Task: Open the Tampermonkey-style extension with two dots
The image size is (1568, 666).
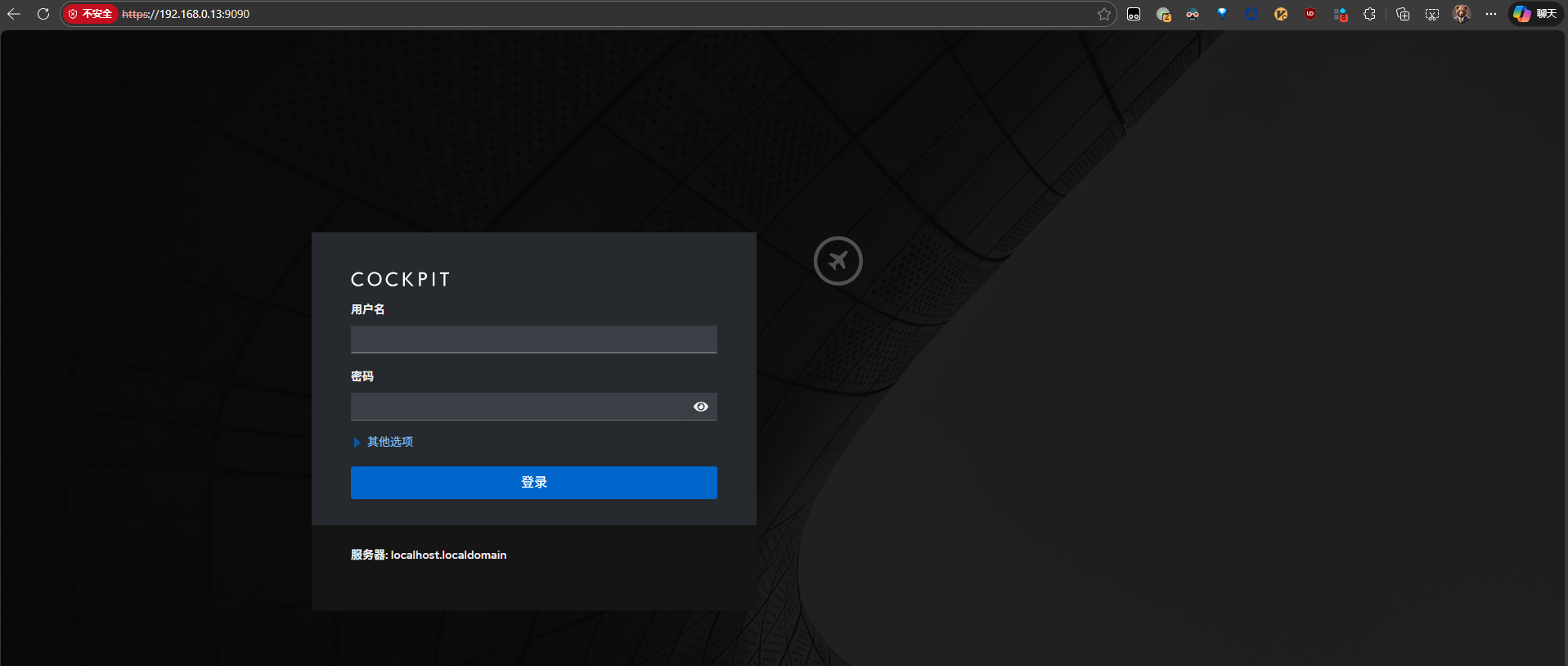Action: (1134, 14)
